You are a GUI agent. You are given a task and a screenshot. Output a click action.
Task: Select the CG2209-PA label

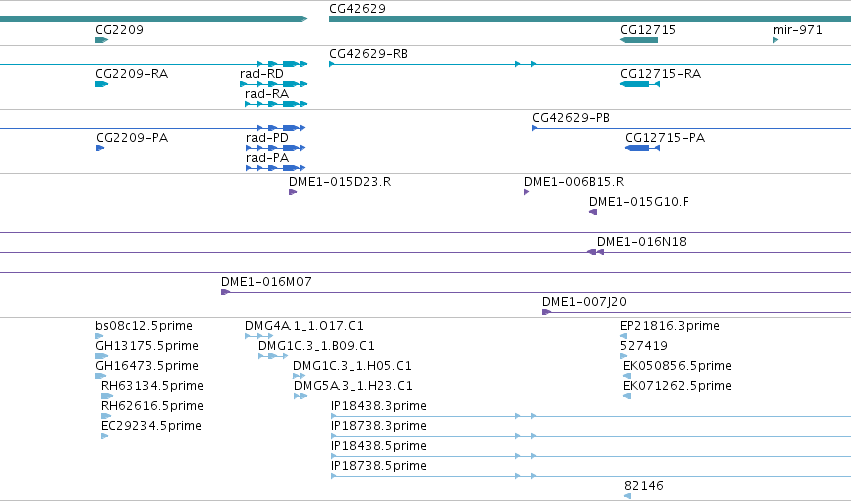tap(132, 138)
